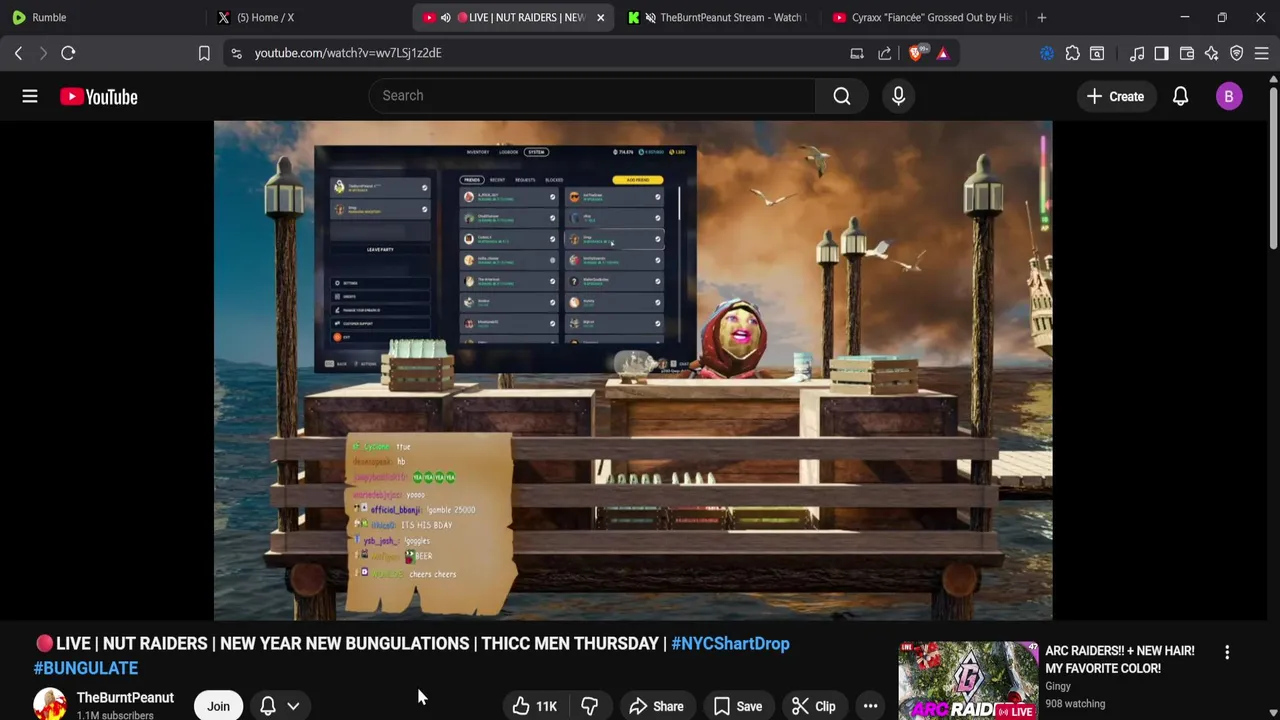Share the video
The width and height of the screenshot is (1280, 720).
click(x=656, y=706)
